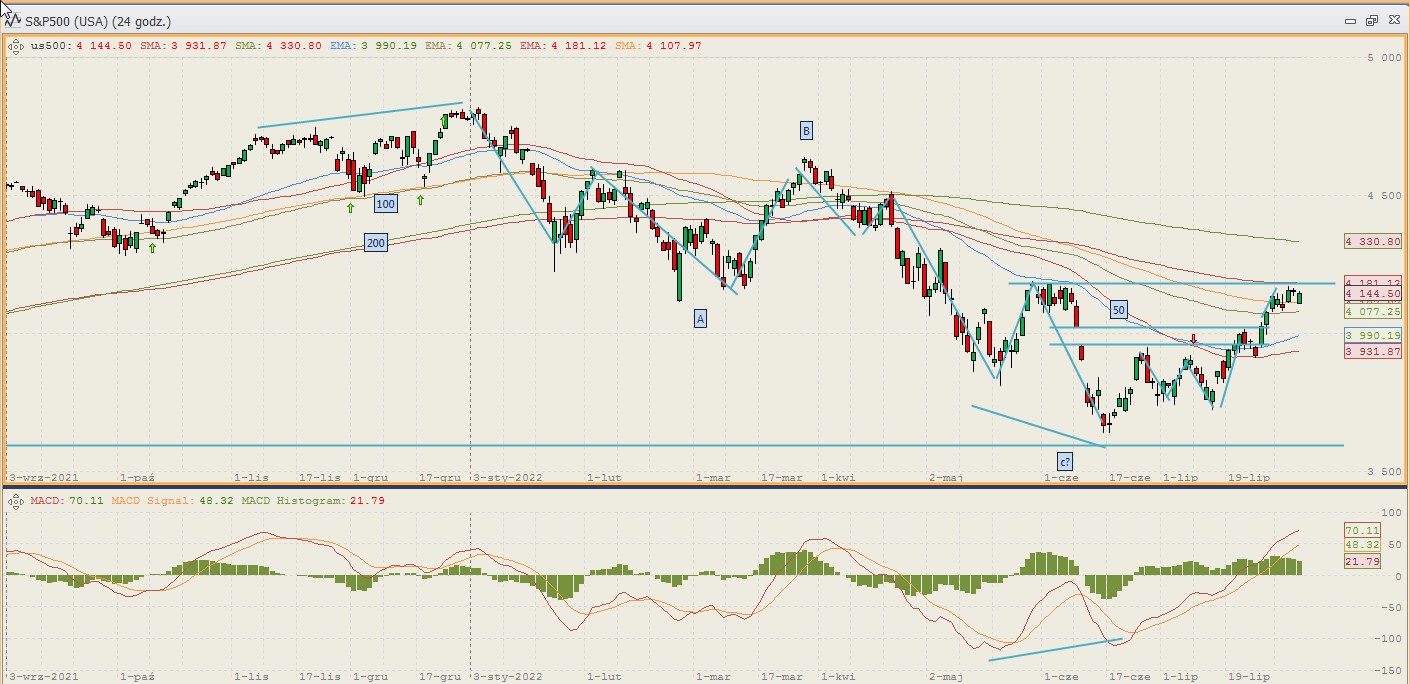Image resolution: width=1410 pixels, height=684 pixels.
Task: Click the 100 moving average label box
Action: (x=386, y=204)
